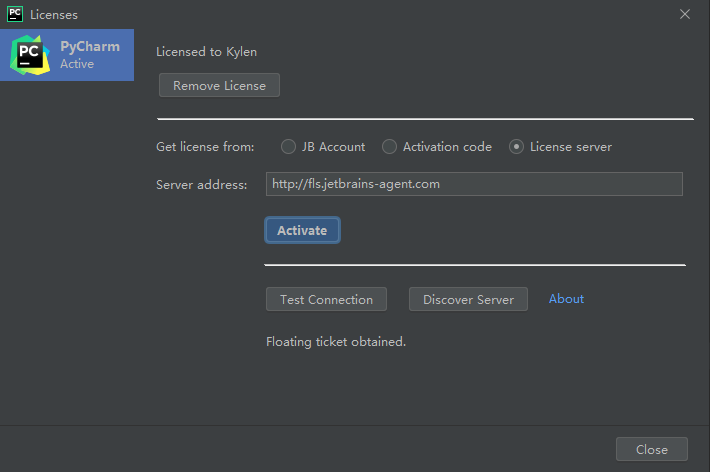Viewport: 710px width, 472px height.
Task: Click the Server address label
Action: point(201,184)
